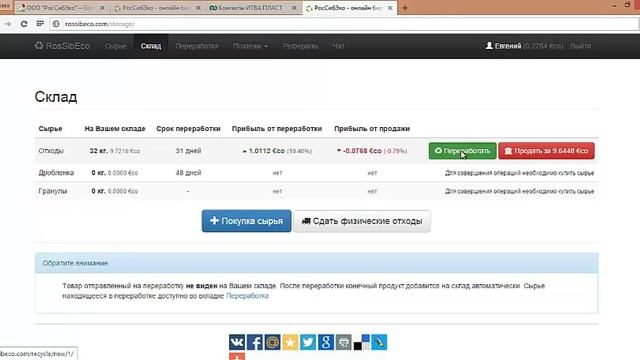
Task: Click the 'Обратите внимание' notice header
Action: (316, 263)
